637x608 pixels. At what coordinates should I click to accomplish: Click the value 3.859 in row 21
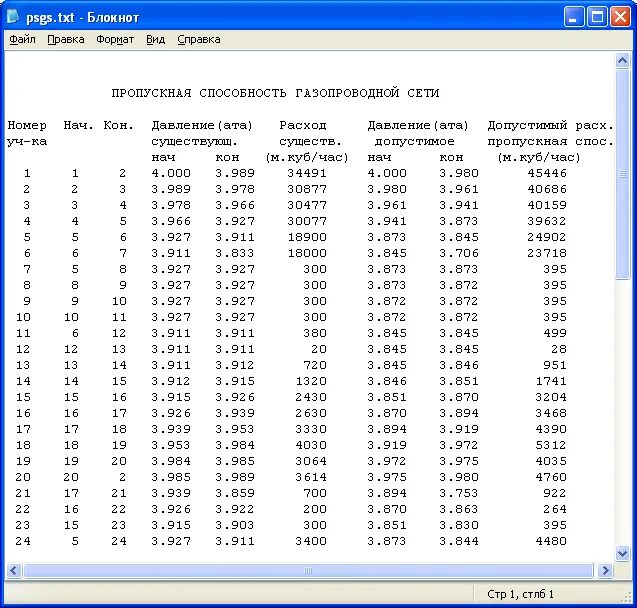pyautogui.click(x=235, y=493)
